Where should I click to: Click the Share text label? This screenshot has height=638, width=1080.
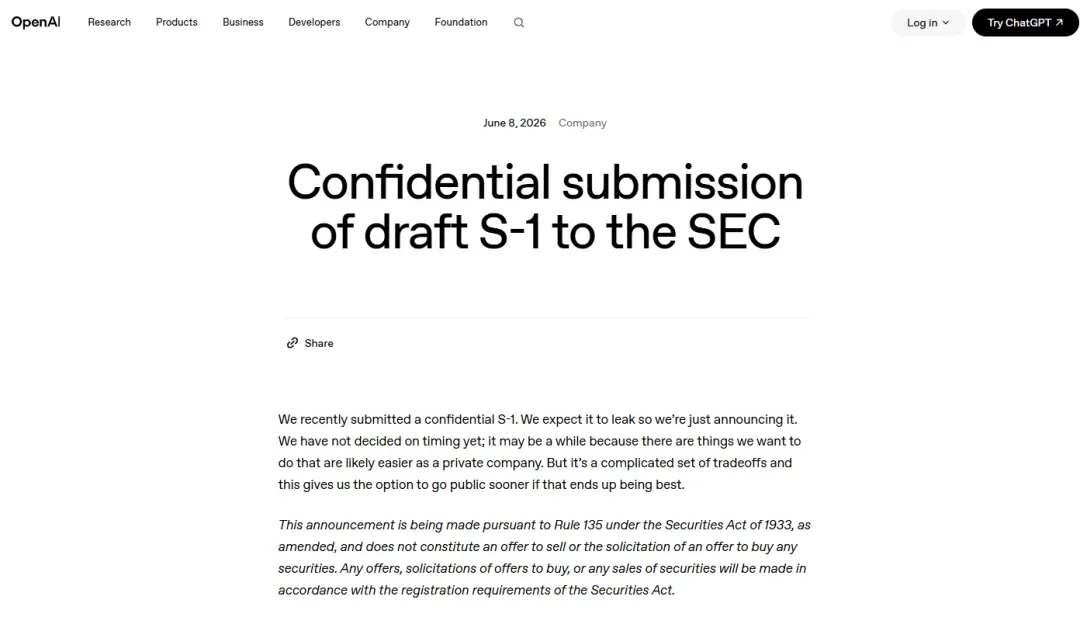(319, 343)
